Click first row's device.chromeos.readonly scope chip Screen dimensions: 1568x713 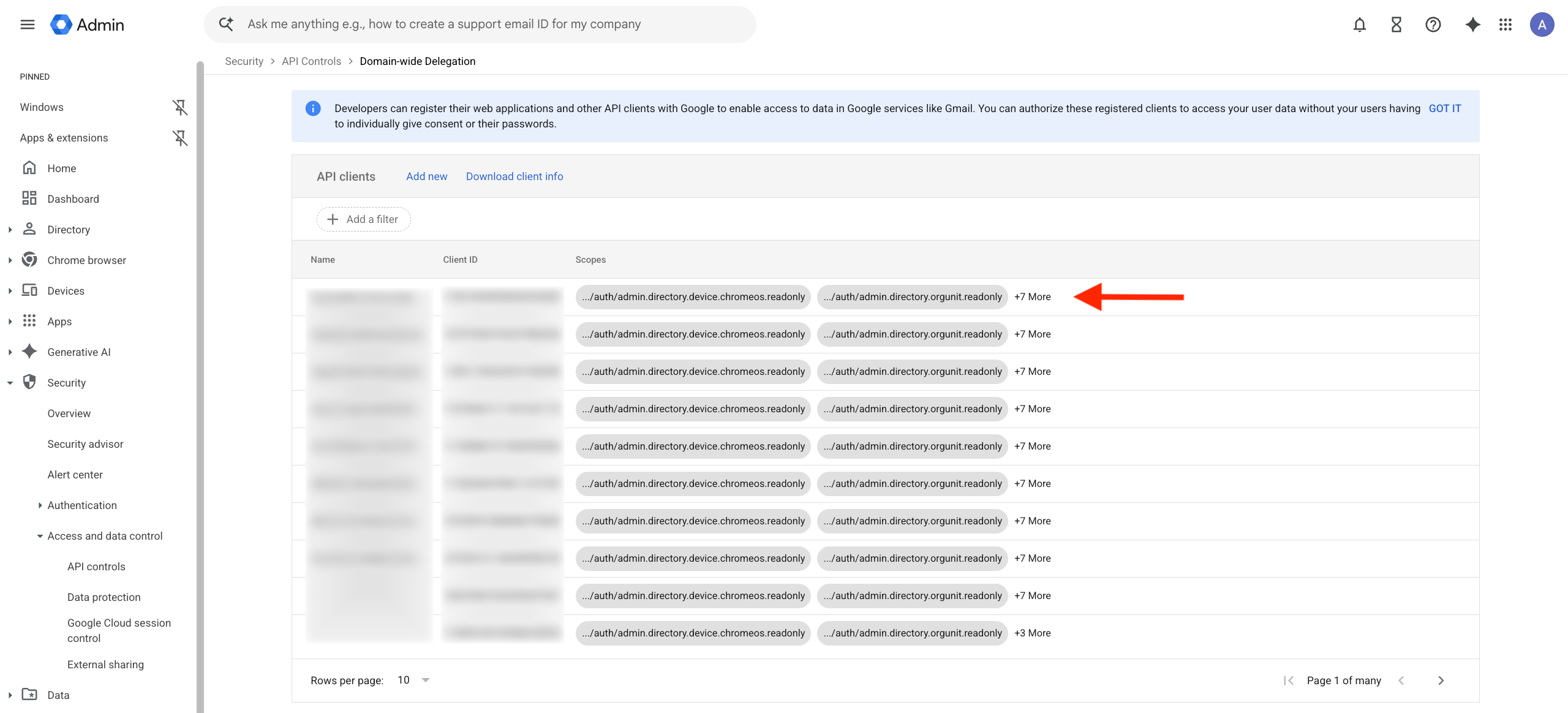coord(693,297)
